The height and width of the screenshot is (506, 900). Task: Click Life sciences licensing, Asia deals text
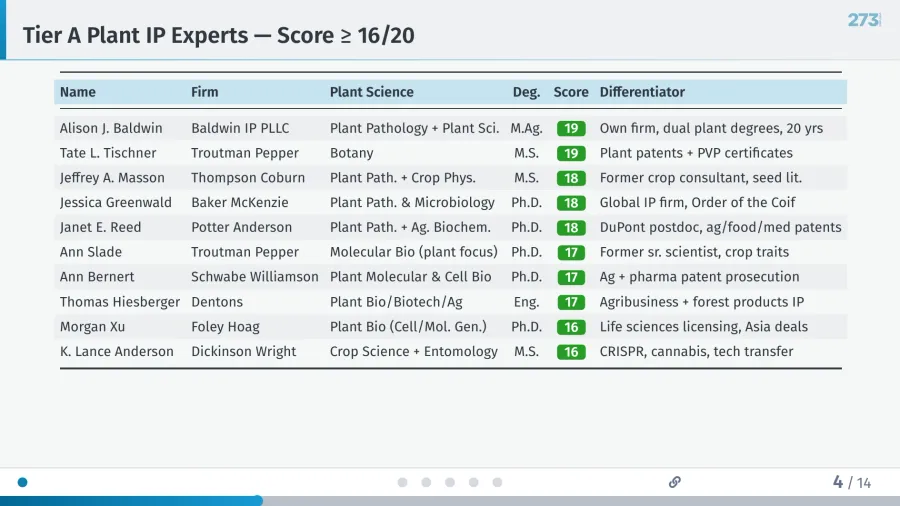click(x=704, y=326)
